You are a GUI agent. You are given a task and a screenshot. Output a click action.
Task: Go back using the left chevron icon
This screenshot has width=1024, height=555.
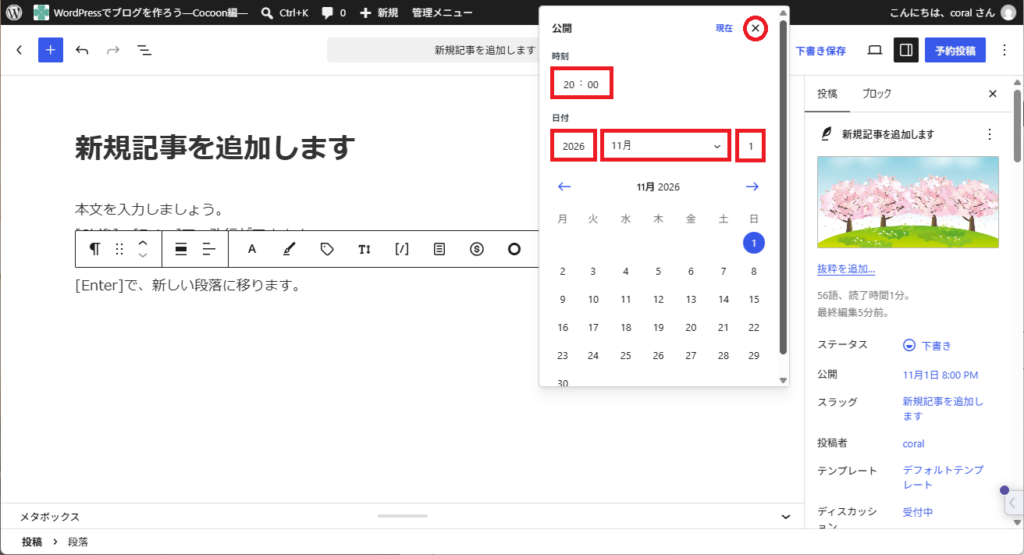[x=20, y=50]
